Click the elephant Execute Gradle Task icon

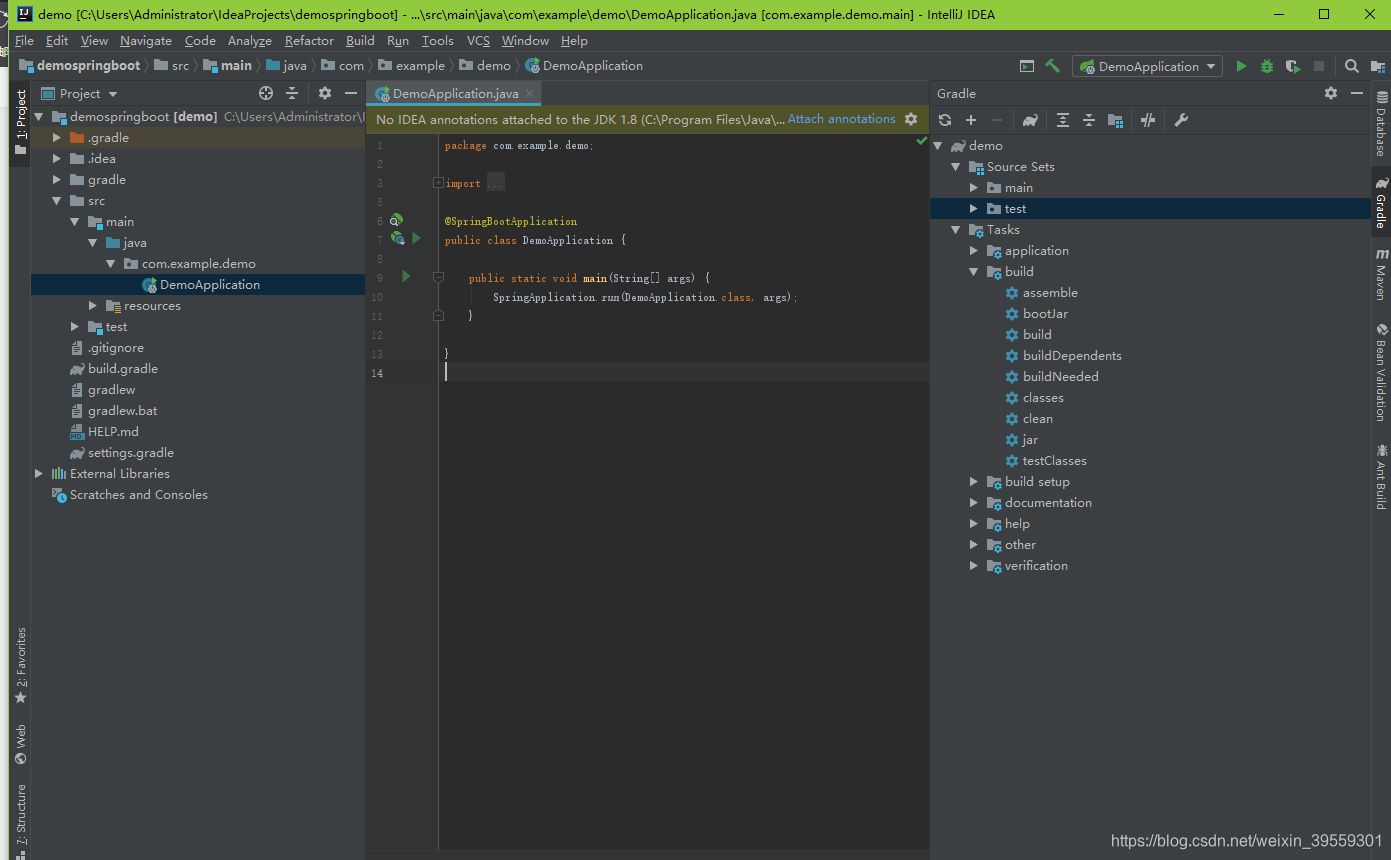pyautogui.click(x=1030, y=120)
